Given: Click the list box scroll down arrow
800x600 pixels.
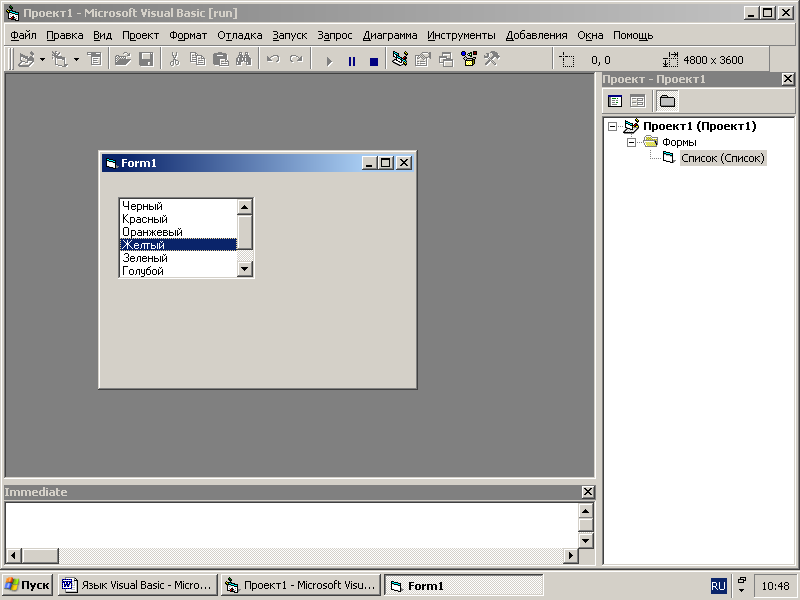Looking at the screenshot, I should [244, 269].
